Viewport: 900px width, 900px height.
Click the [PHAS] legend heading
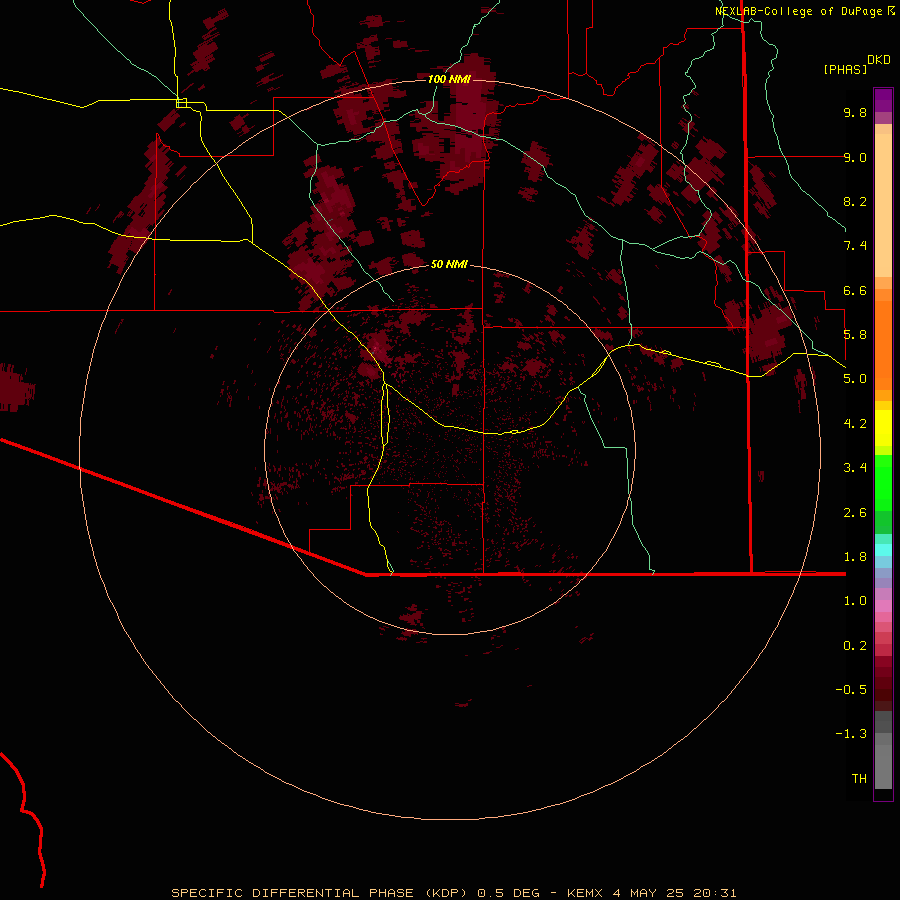pyautogui.click(x=845, y=69)
